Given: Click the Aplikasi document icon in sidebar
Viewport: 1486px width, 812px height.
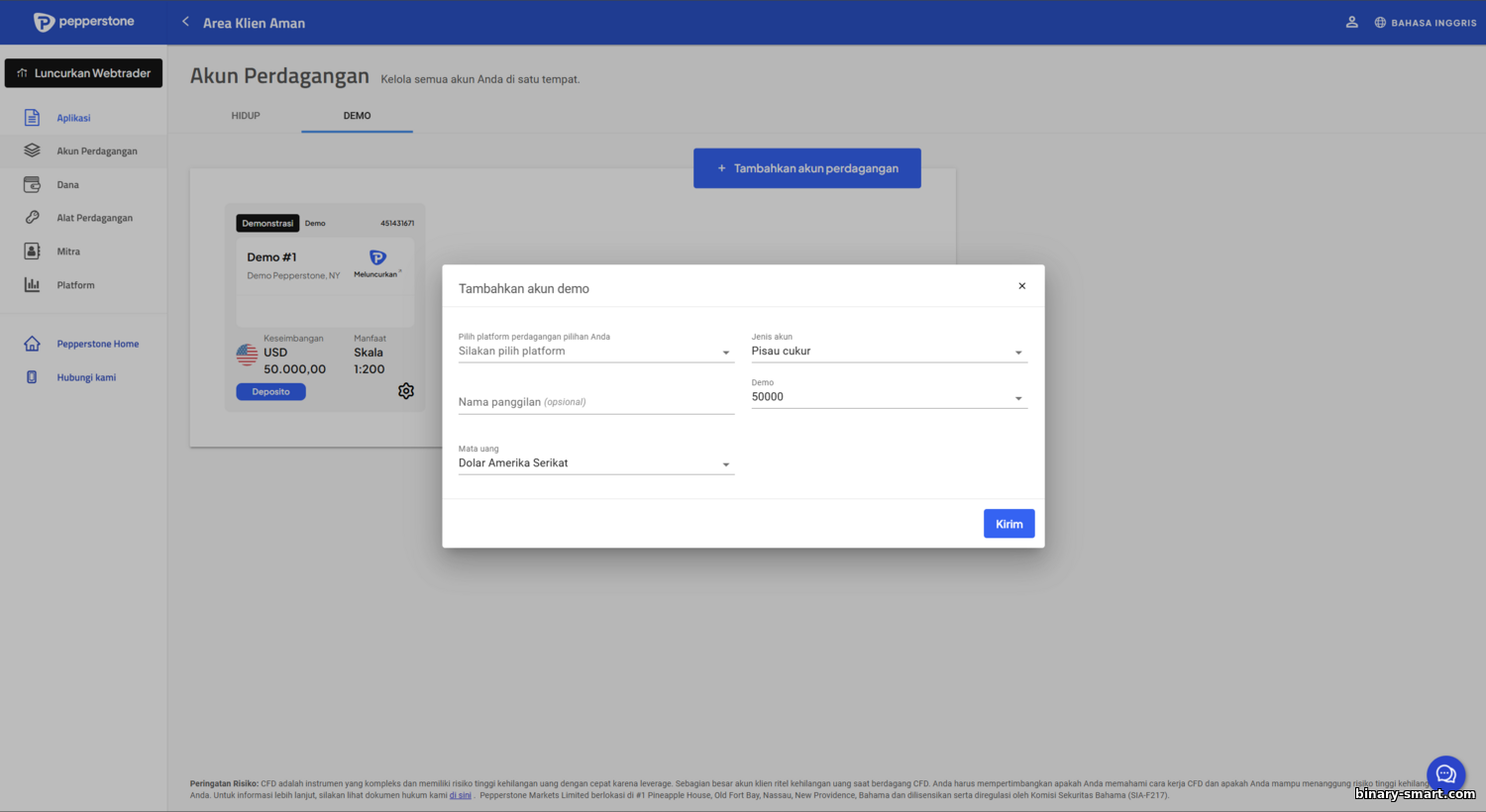Looking at the screenshot, I should coord(32,118).
